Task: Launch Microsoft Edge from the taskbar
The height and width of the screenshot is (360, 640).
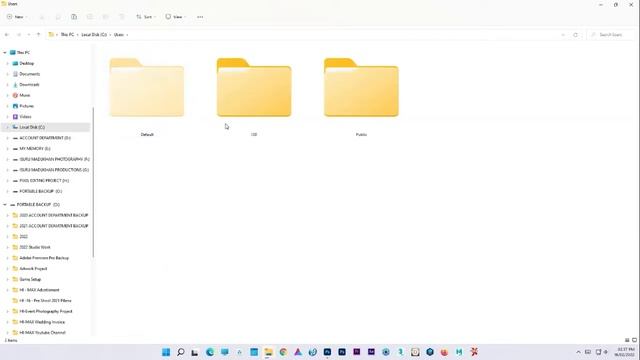Action: point(210,352)
